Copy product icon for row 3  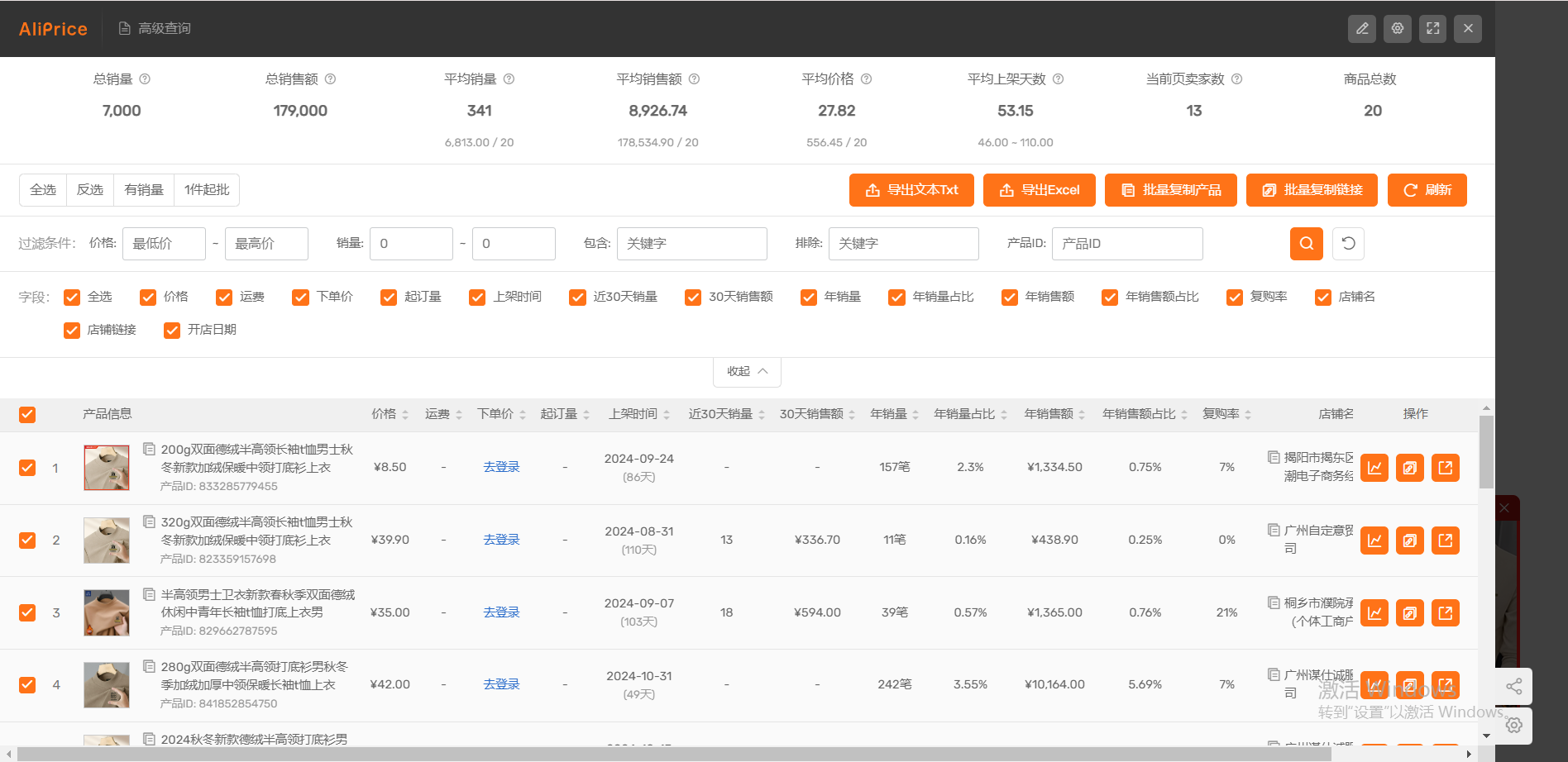point(1410,613)
